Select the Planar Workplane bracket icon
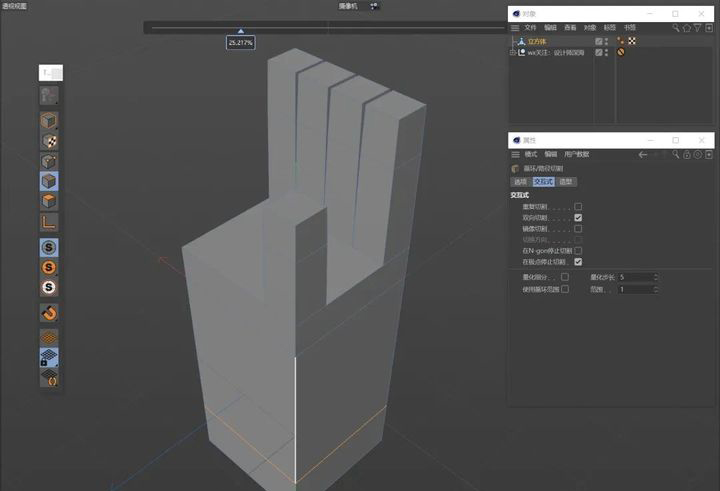Viewport: 720px width, 491px height. 49,378
